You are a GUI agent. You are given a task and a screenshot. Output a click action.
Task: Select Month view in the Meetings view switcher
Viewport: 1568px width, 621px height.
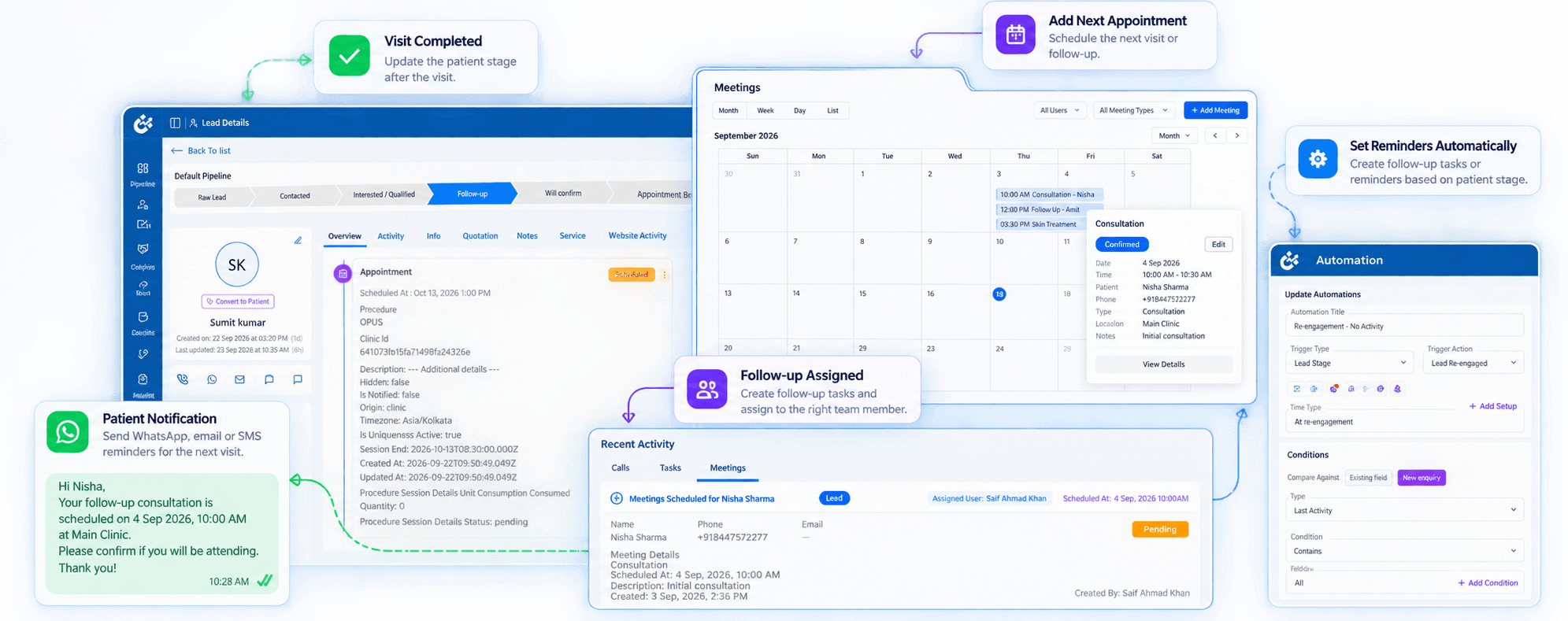click(x=728, y=111)
